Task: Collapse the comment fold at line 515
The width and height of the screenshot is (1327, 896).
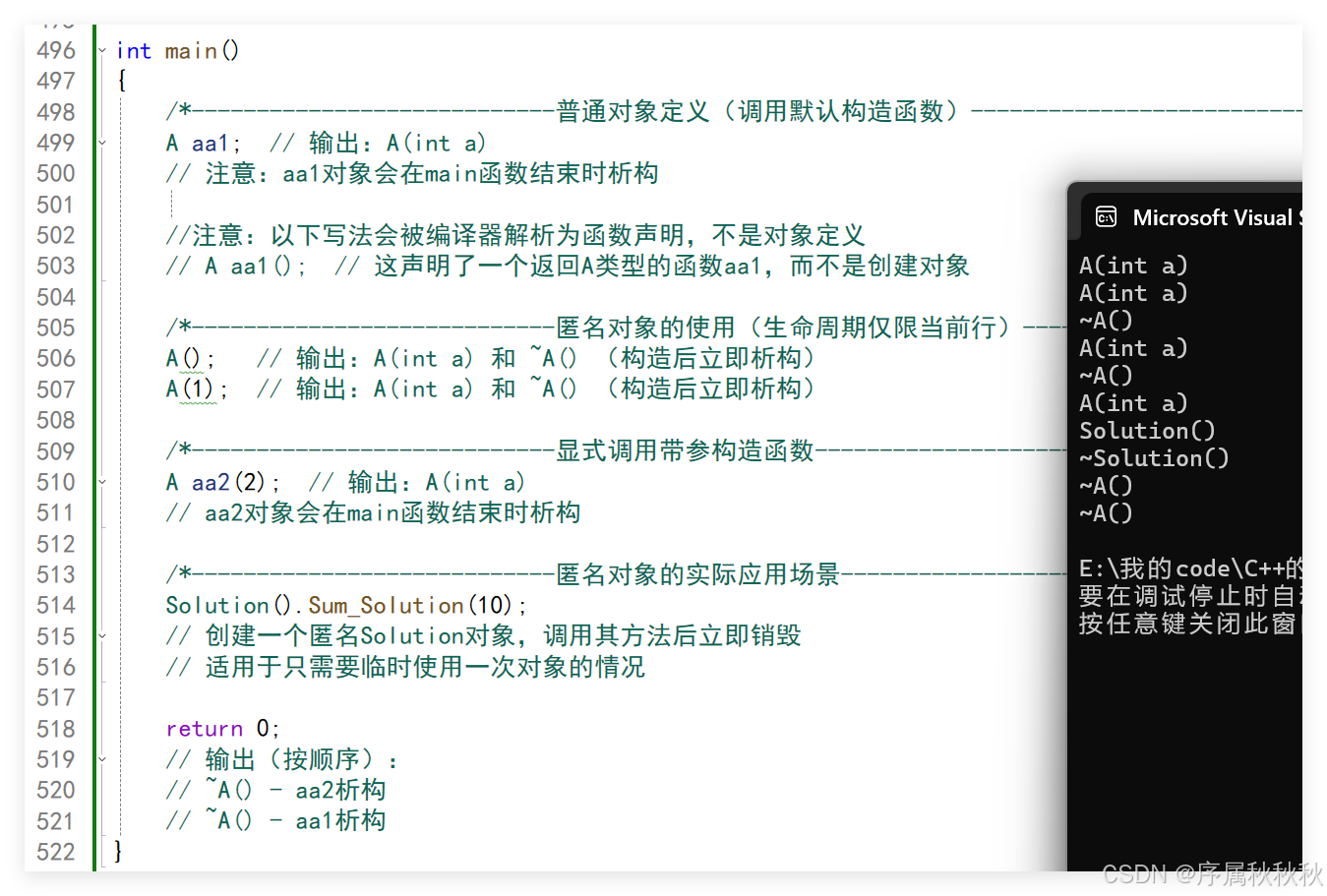Action: [x=102, y=635]
